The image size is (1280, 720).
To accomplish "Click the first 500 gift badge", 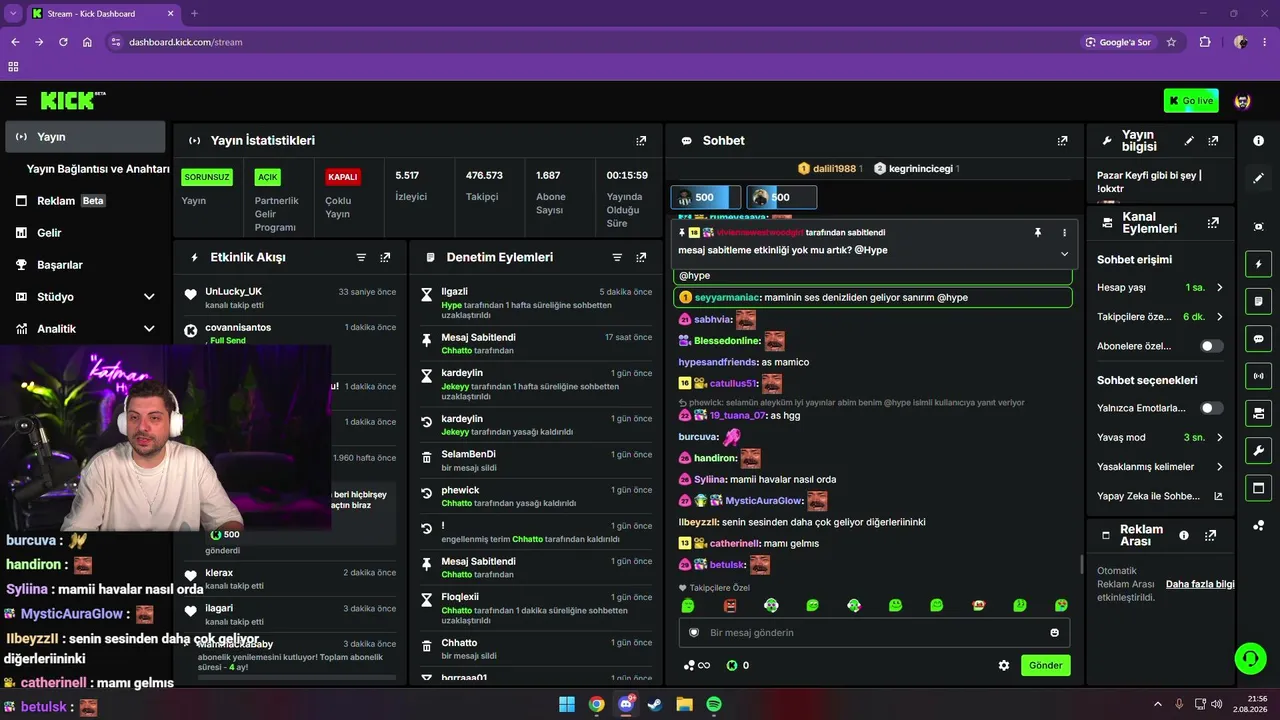I will click(x=705, y=197).
